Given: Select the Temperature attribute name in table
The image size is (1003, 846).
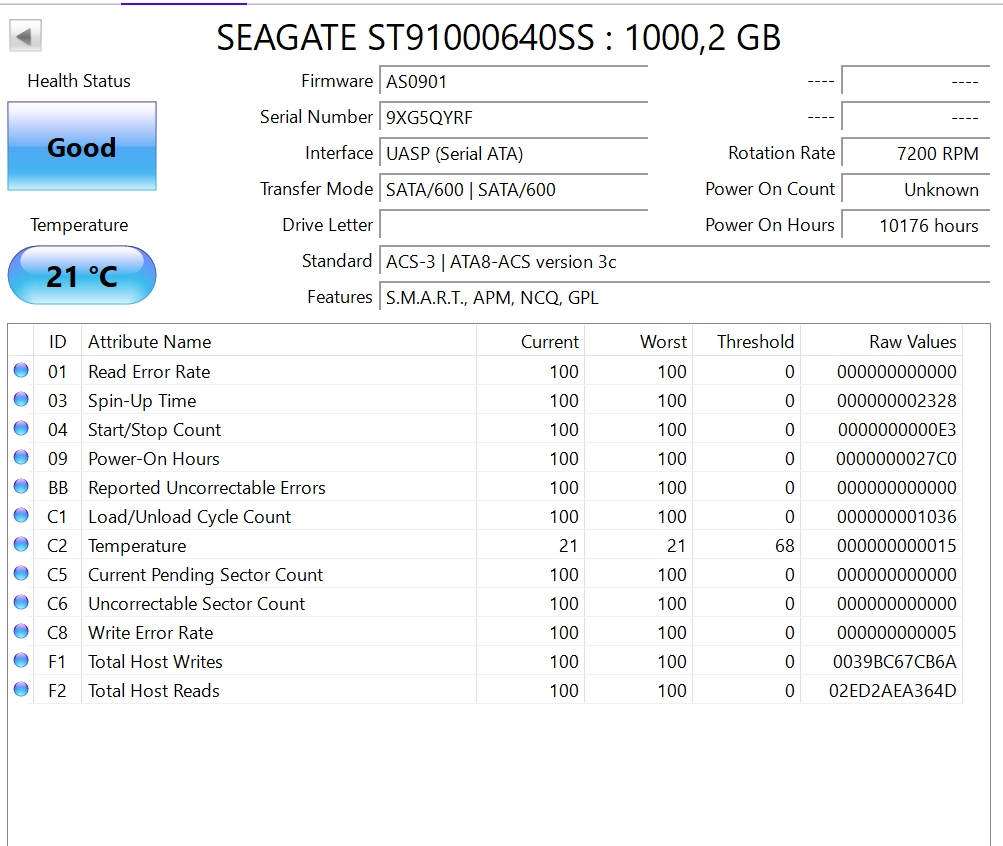Looking at the screenshot, I should (137, 545).
